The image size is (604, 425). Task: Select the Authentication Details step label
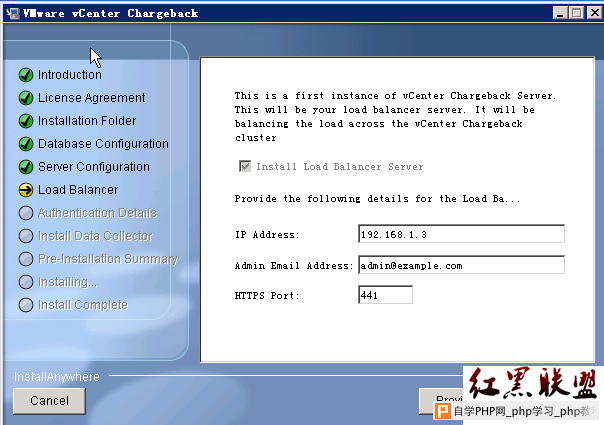click(x=97, y=213)
